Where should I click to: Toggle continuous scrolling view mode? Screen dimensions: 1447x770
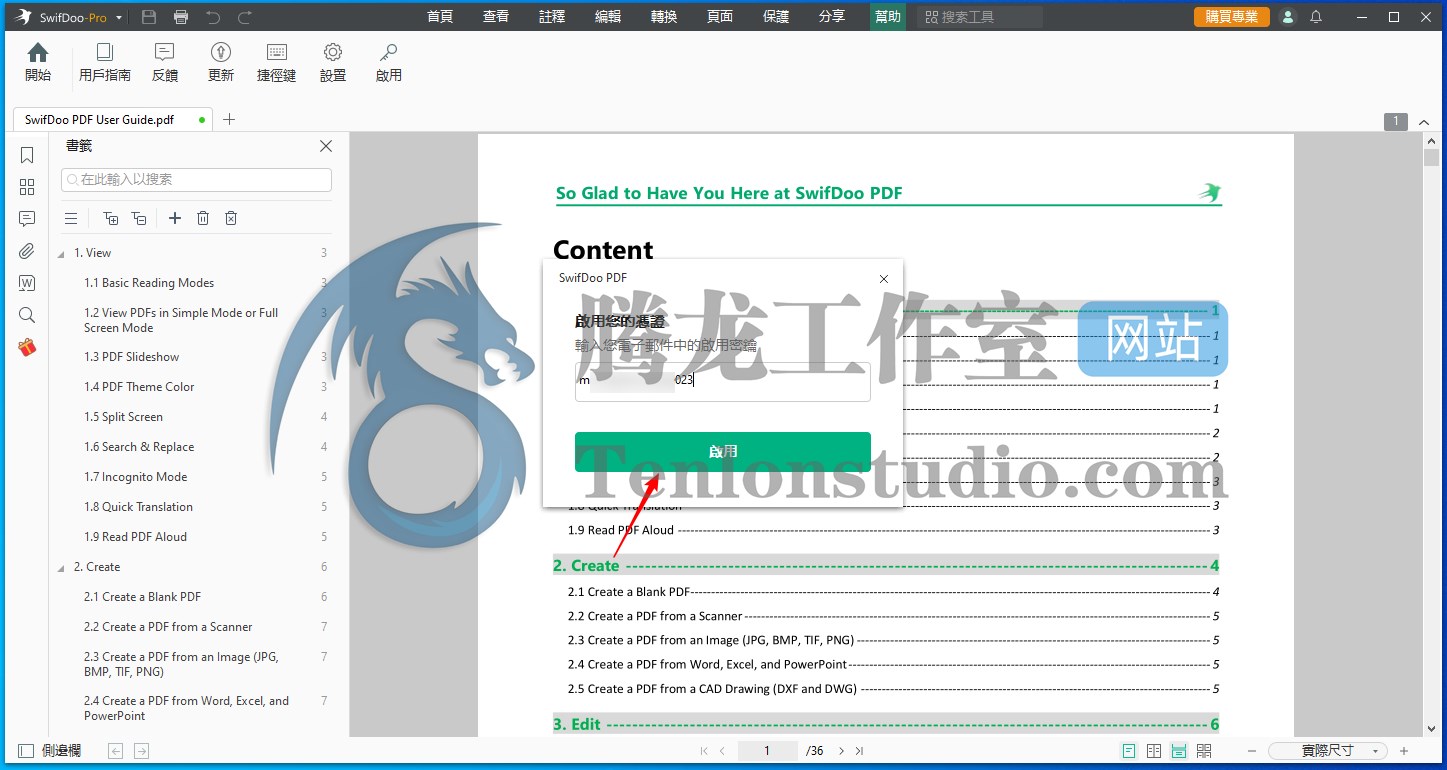click(x=1179, y=750)
